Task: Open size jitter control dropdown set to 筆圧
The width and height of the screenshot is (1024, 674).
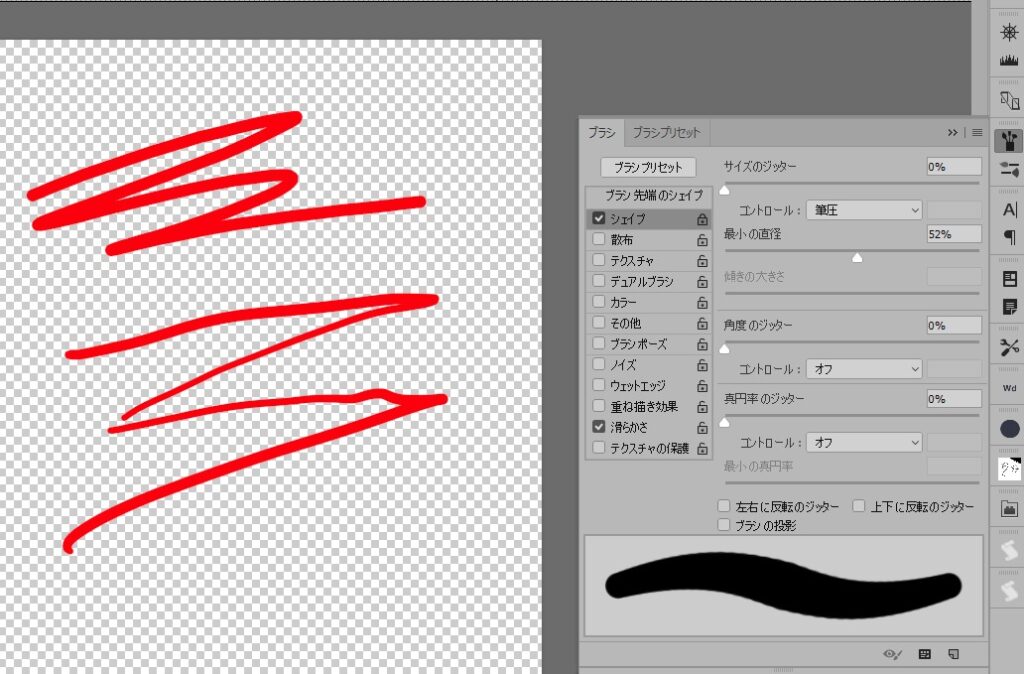Action: pyautogui.click(x=863, y=210)
